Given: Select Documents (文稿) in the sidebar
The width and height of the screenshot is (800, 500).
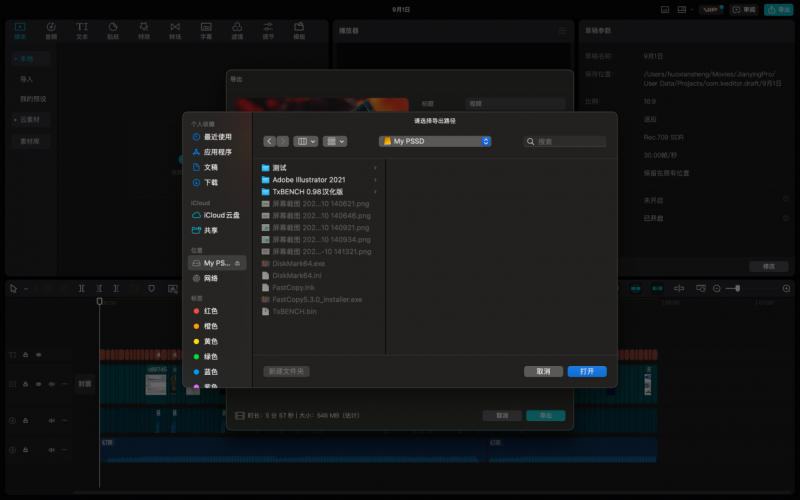Looking at the screenshot, I should coord(211,168).
